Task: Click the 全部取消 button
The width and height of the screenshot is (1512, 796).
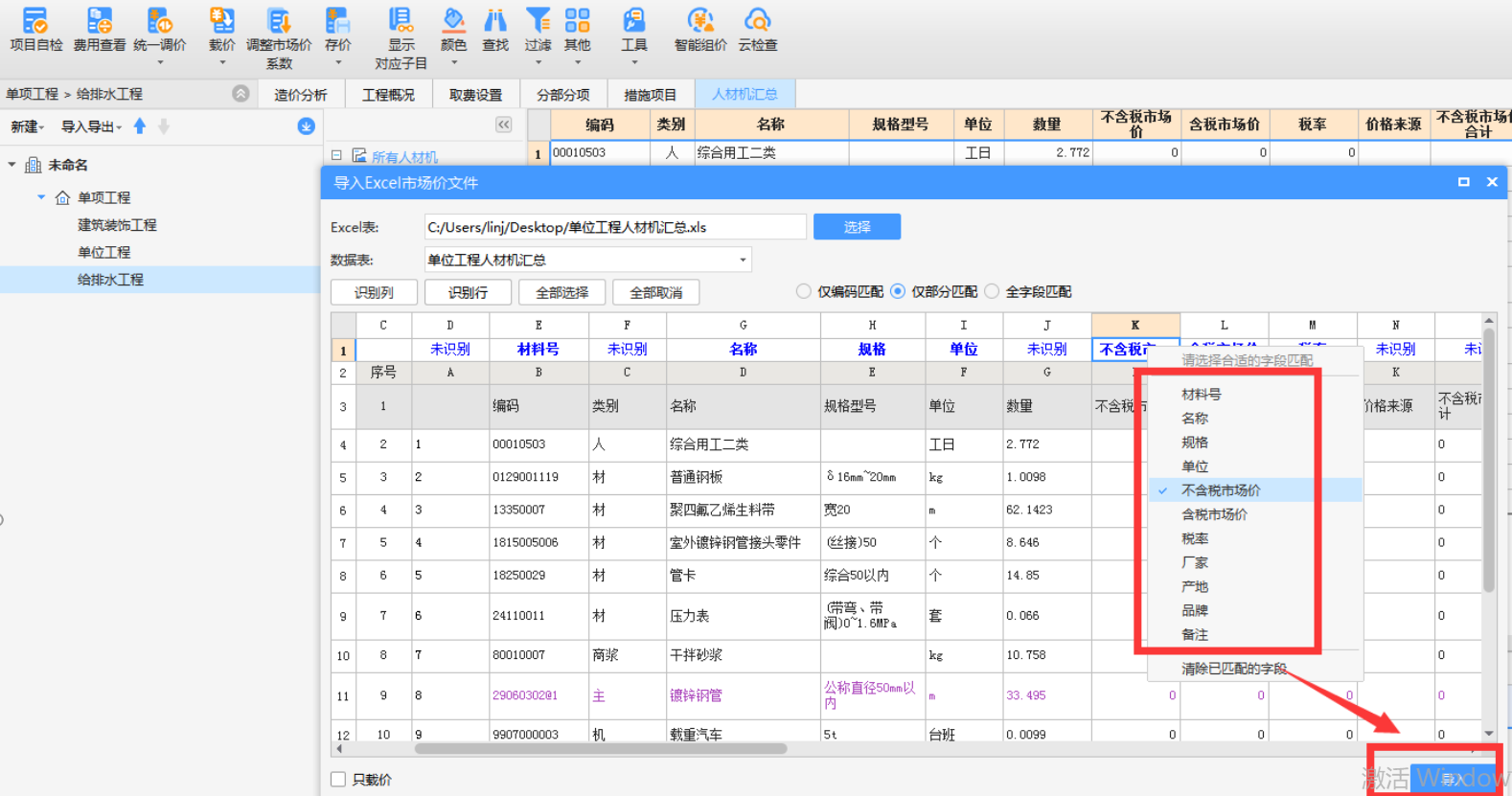Action: [x=655, y=292]
